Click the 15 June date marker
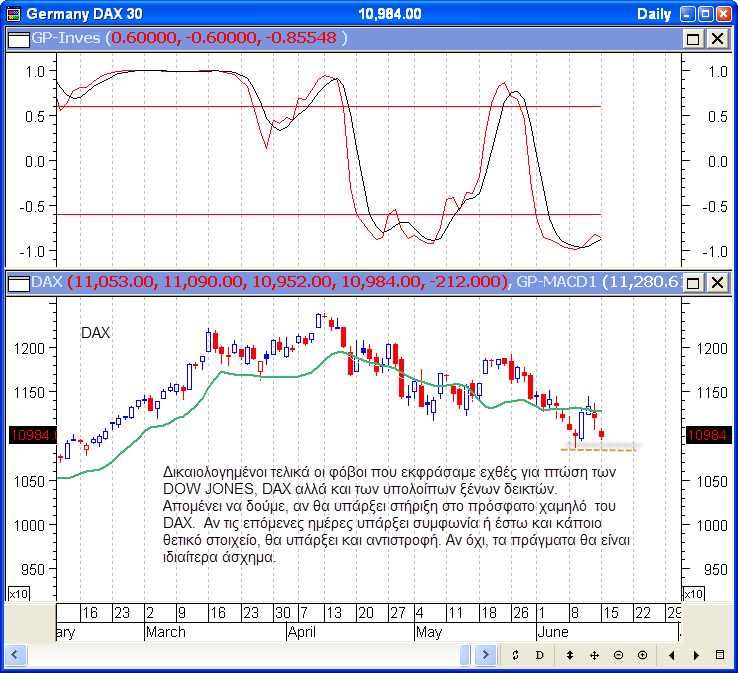Screen dimensions: 738x673 [610, 613]
